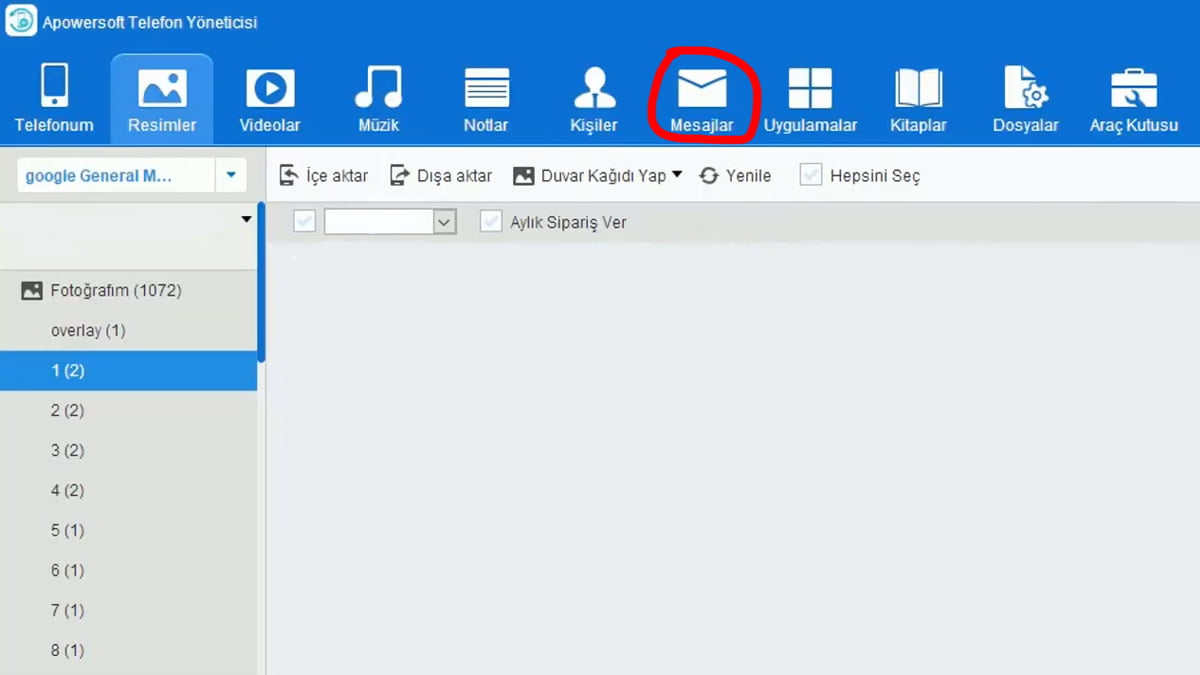Select the overlay (1) album
The height and width of the screenshot is (675, 1200).
tap(88, 331)
